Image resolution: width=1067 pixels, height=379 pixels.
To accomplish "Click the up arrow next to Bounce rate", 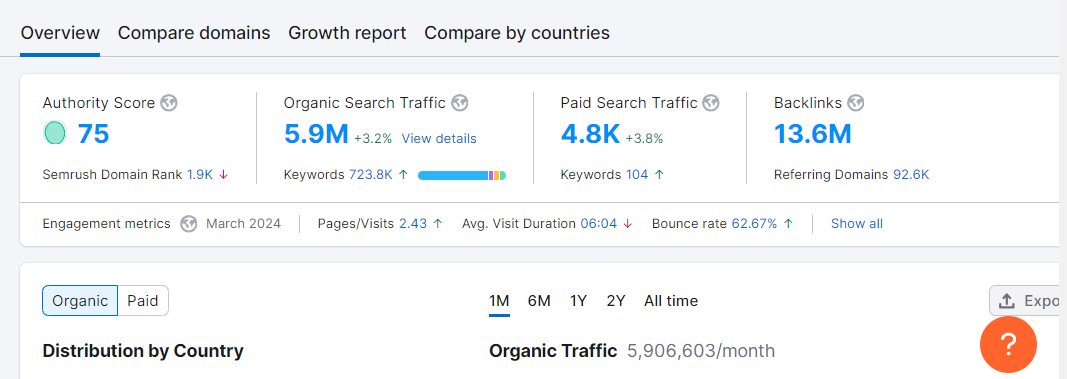I will pos(788,224).
